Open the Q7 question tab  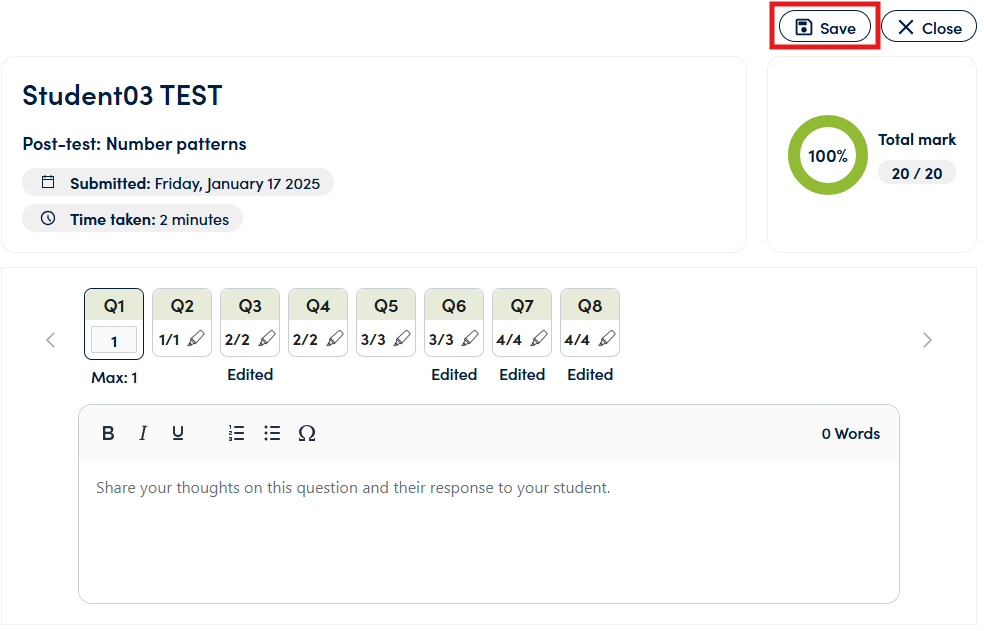521,305
